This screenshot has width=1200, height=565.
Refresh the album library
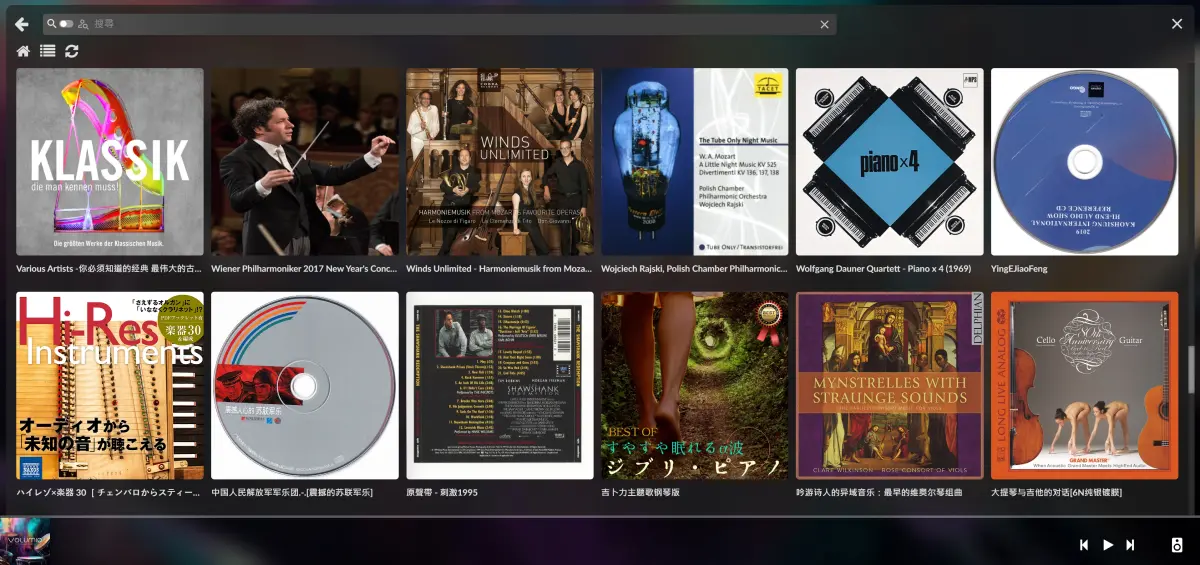[x=72, y=51]
